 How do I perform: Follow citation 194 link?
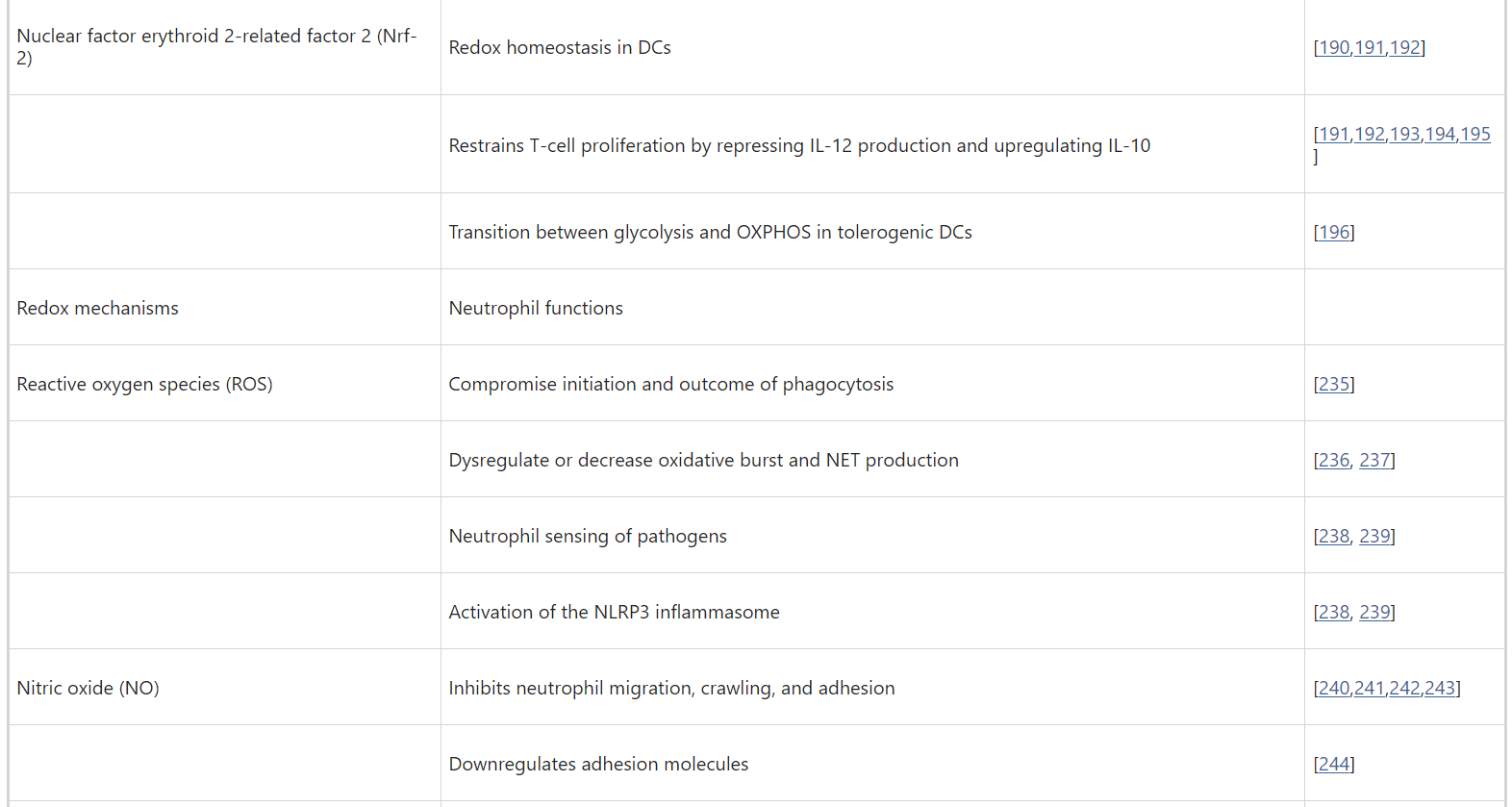pos(1440,135)
